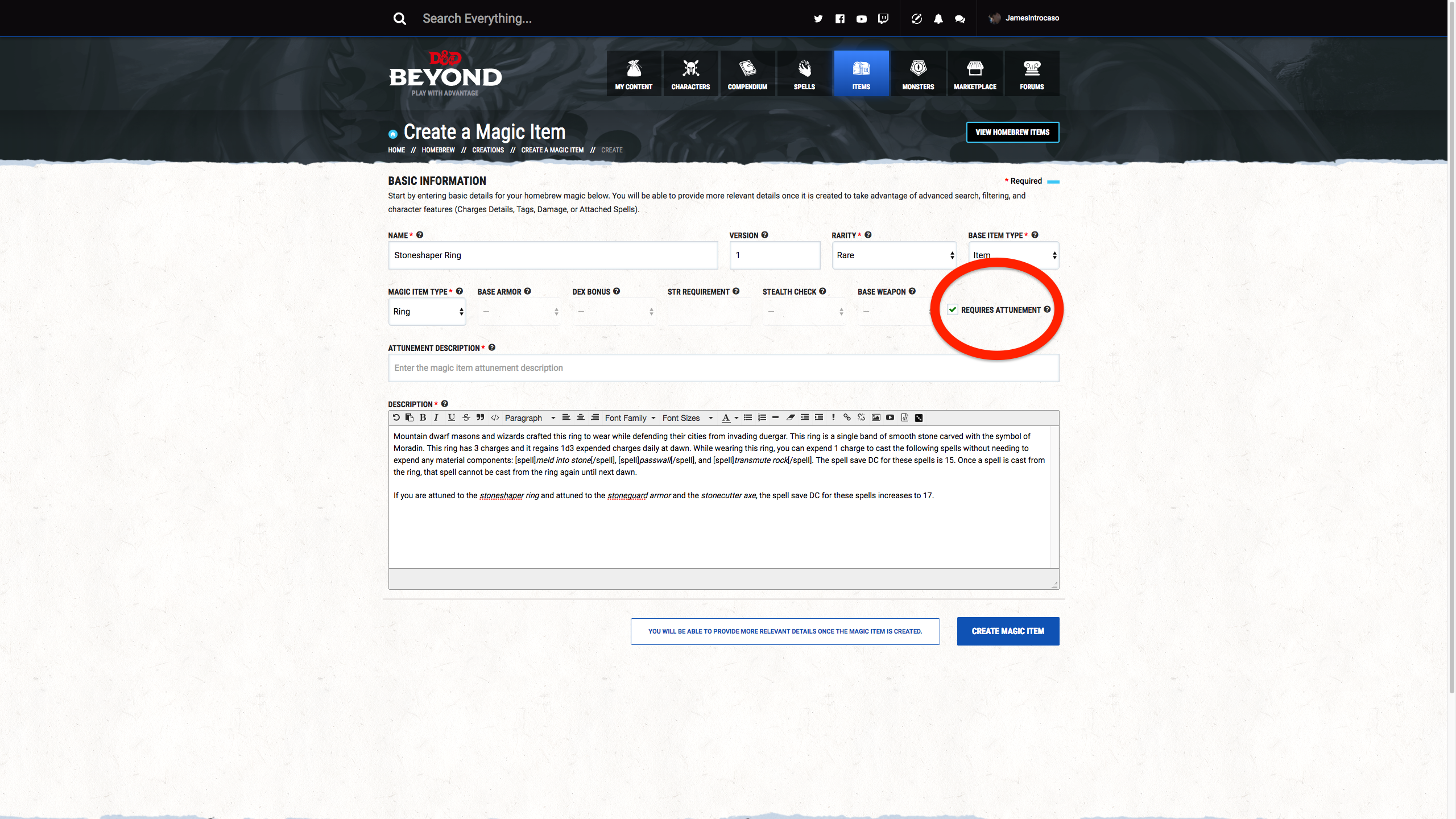The height and width of the screenshot is (819, 1456).
Task: Open the Twitter social link
Action: click(818, 19)
